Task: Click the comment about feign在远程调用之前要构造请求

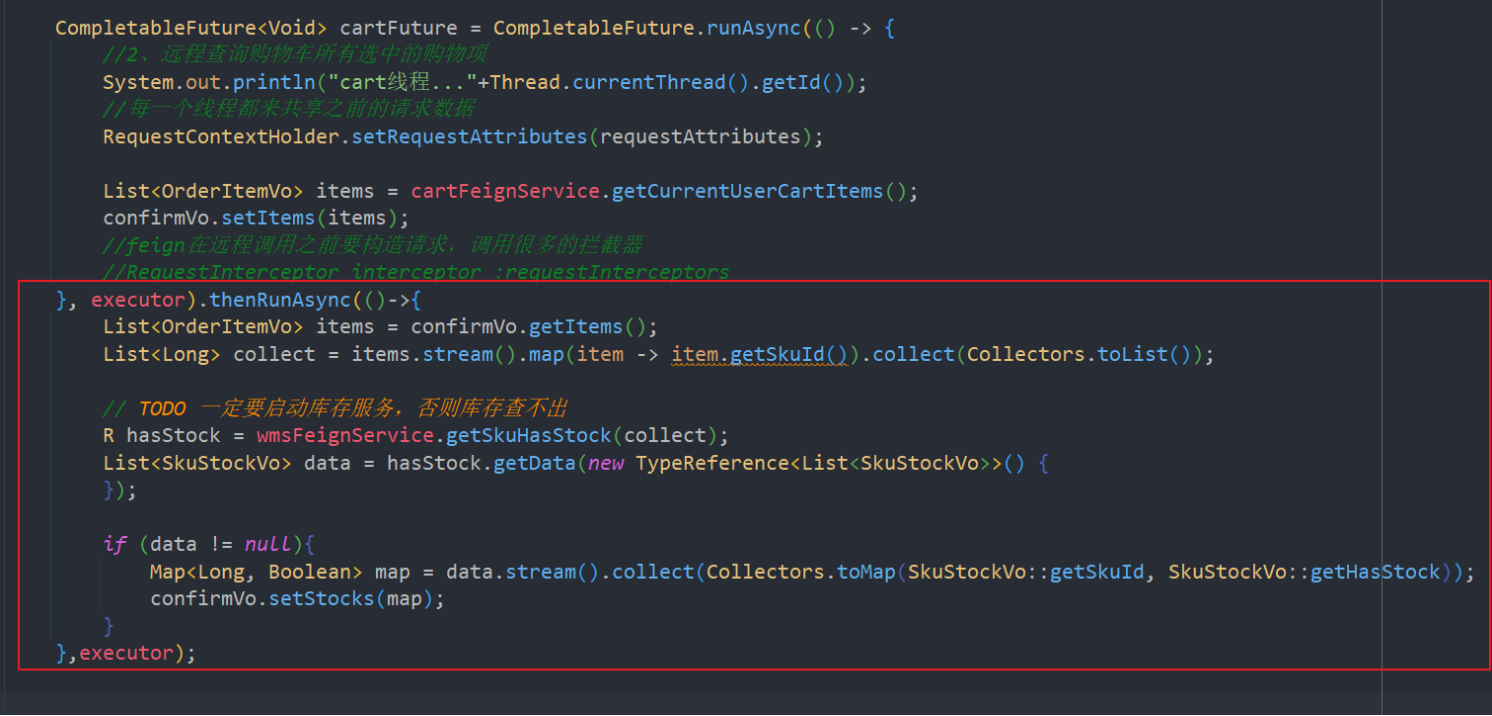Action: [x=372, y=245]
